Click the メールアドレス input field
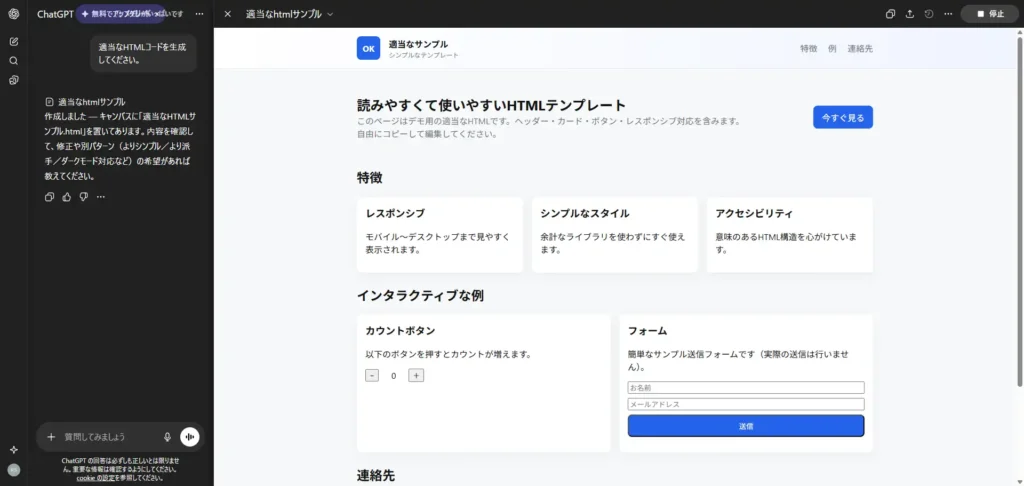1024x486 pixels. coord(746,404)
